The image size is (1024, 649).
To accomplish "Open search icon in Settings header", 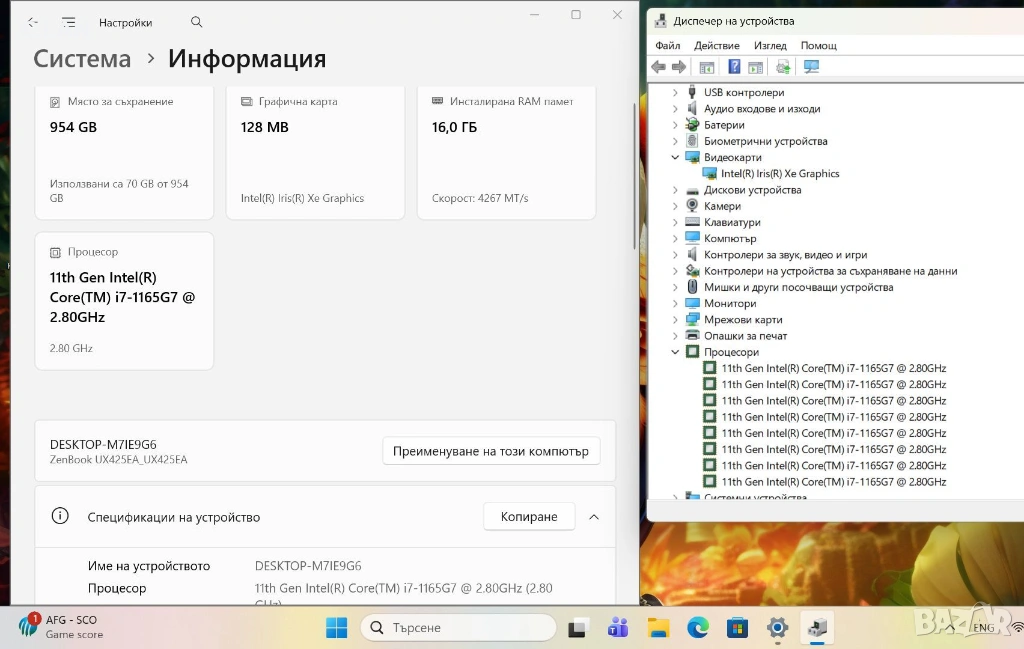I will 196,22.
